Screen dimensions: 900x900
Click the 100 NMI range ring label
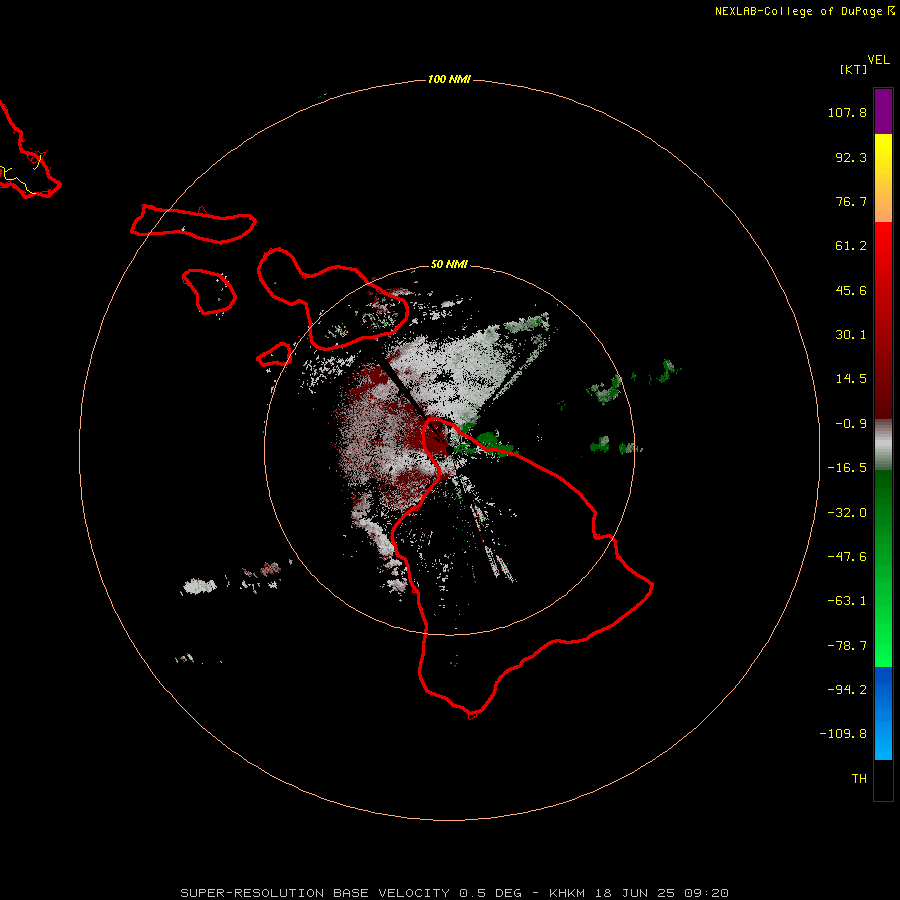coord(449,79)
